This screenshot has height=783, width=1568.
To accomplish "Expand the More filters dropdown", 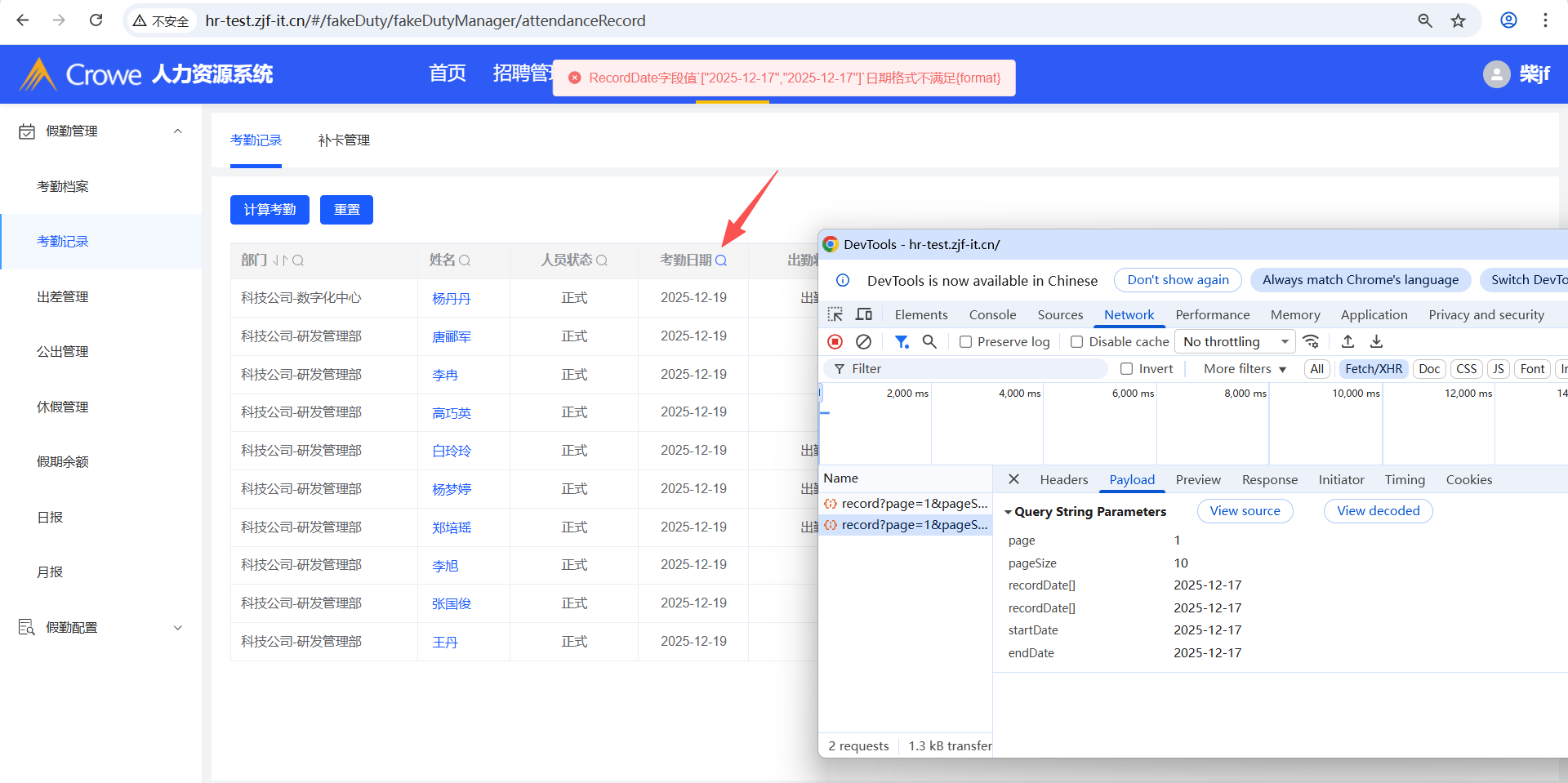I will 1244,369.
